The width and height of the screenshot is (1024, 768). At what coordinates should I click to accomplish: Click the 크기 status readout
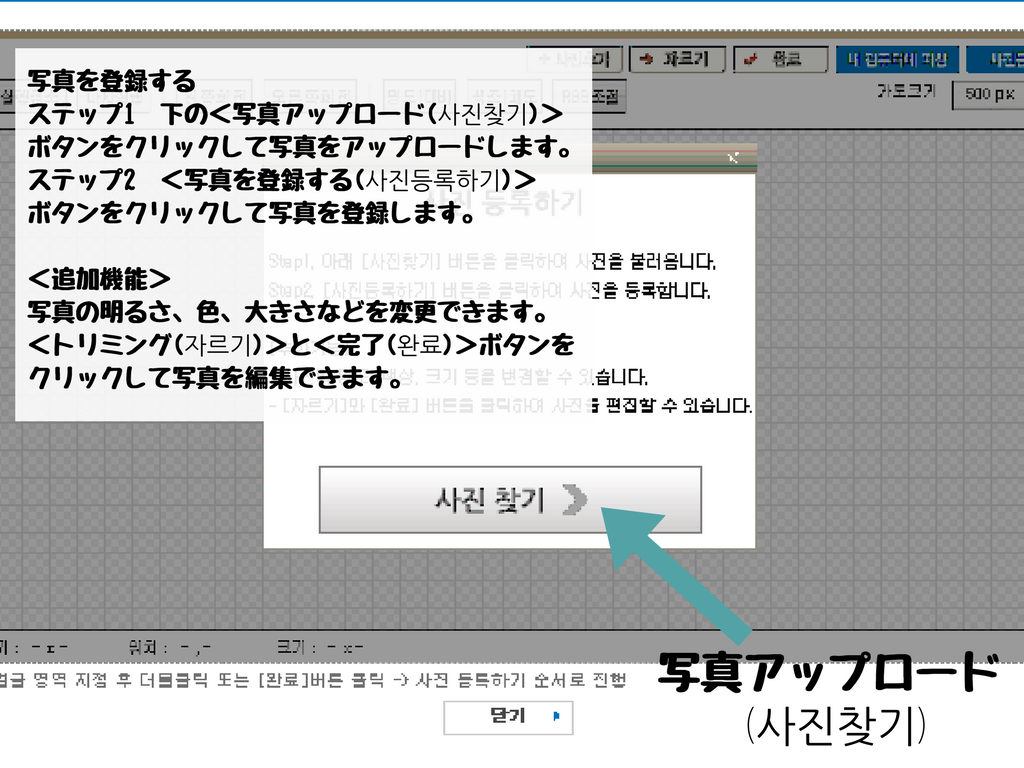[x=319, y=648]
